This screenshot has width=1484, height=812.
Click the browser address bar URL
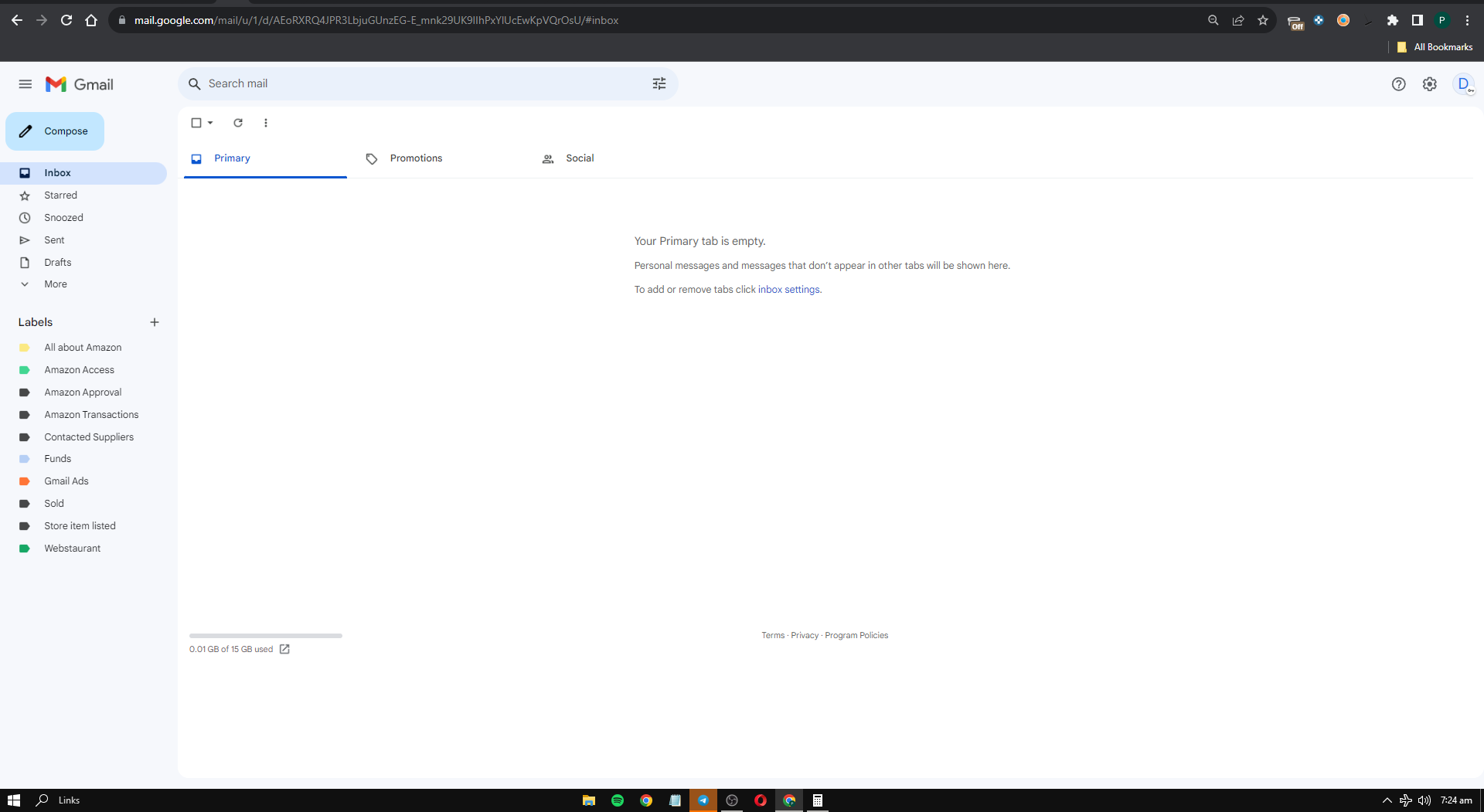(376, 20)
